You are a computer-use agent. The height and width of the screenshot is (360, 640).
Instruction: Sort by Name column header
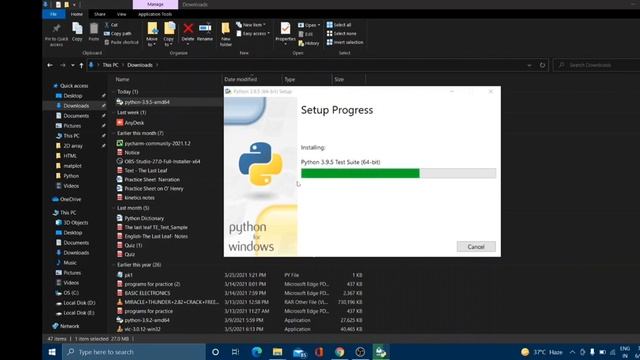coord(122,80)
